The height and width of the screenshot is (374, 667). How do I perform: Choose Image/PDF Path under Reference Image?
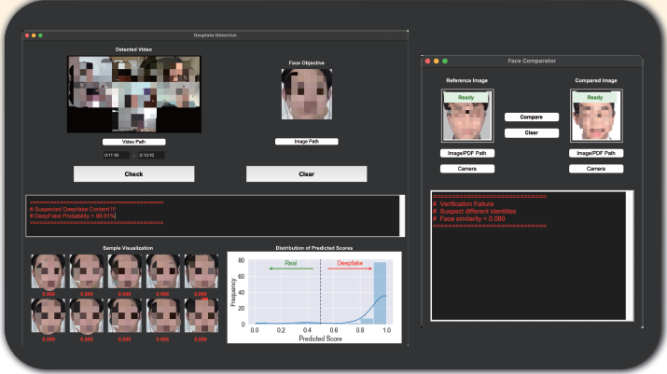[x=467, y=153]
